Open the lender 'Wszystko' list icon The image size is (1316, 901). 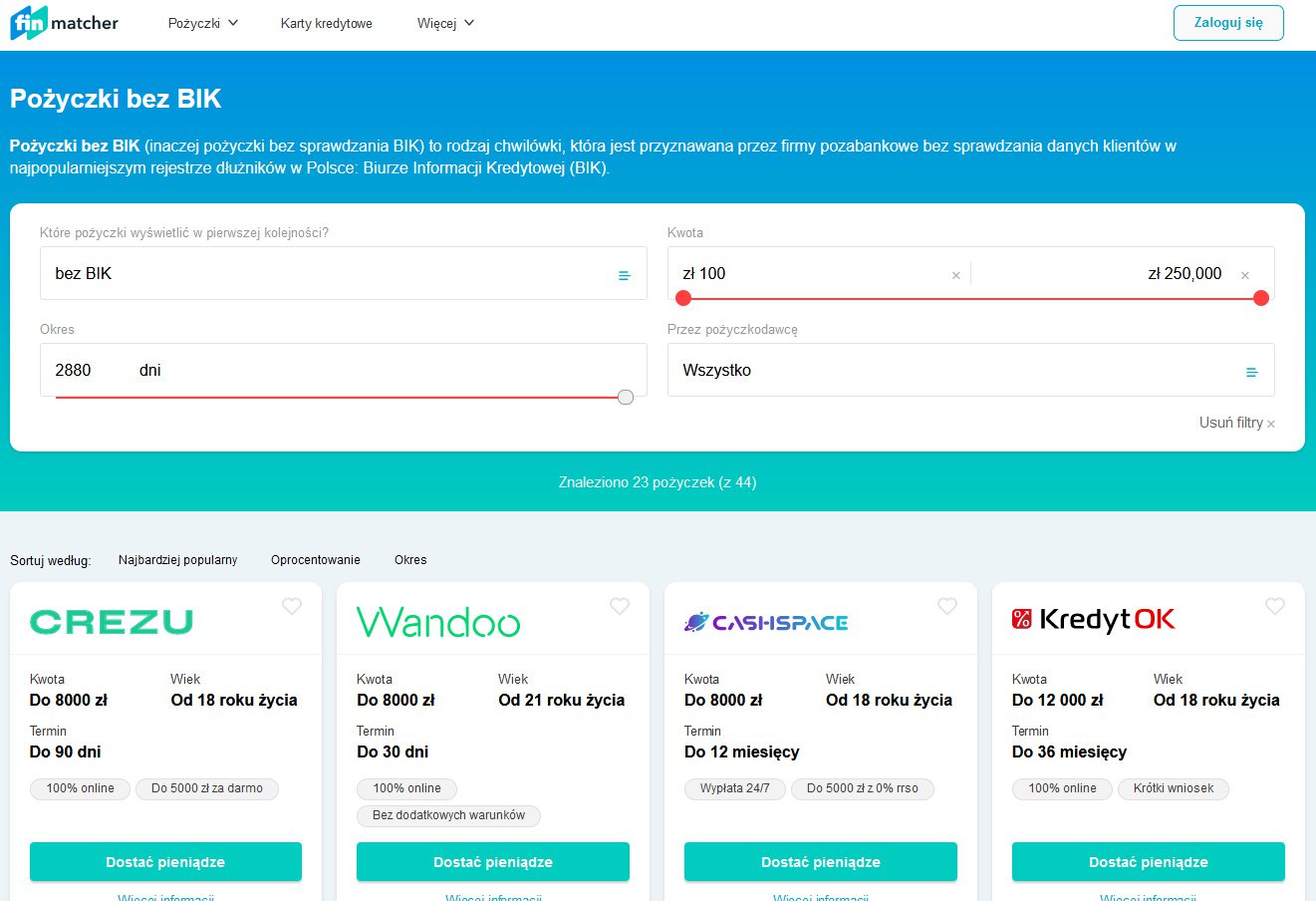coord(1252,372)
